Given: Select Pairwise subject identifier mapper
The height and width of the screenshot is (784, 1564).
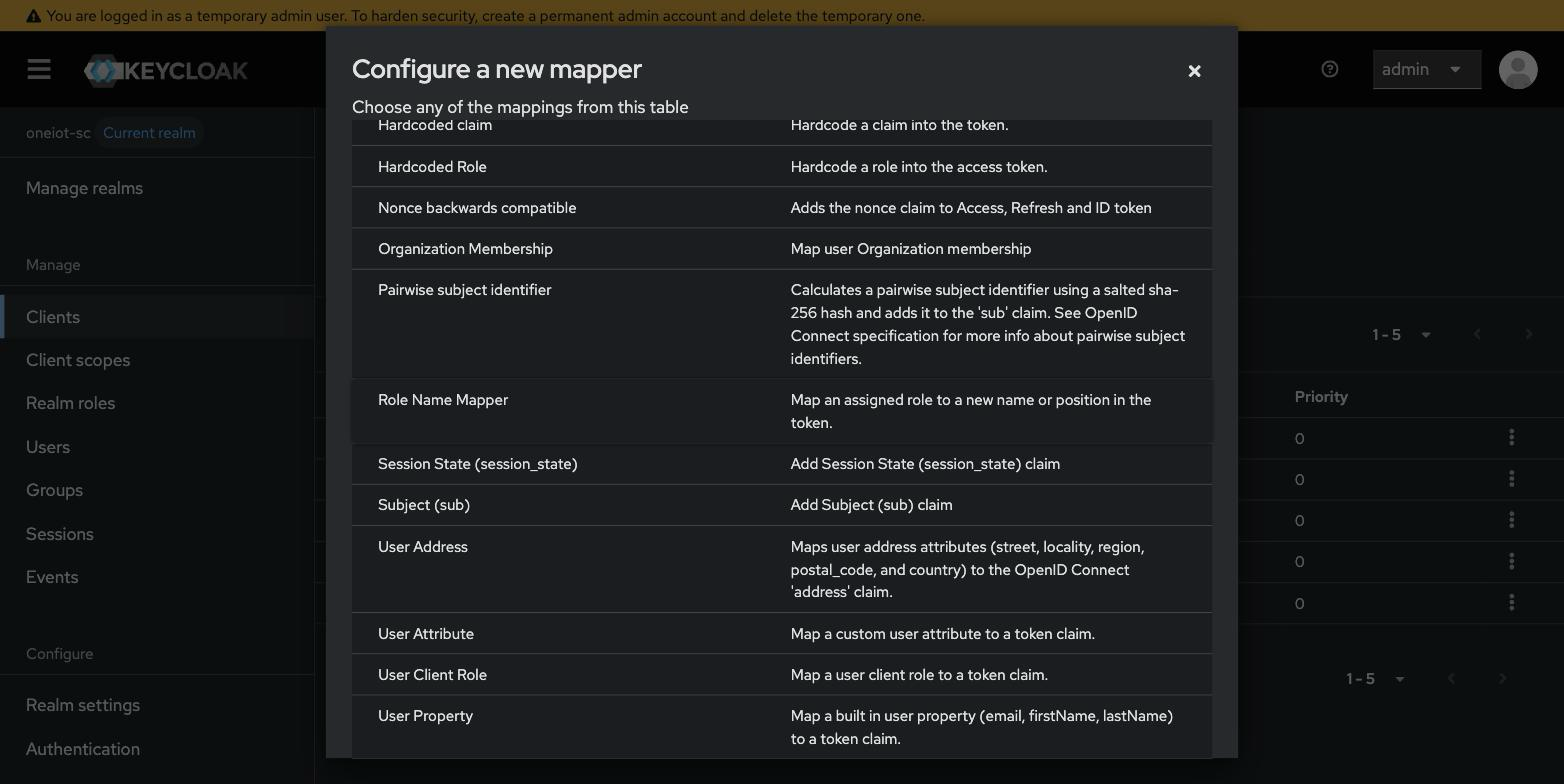Looking at the screenshot, I should [782, 324].
